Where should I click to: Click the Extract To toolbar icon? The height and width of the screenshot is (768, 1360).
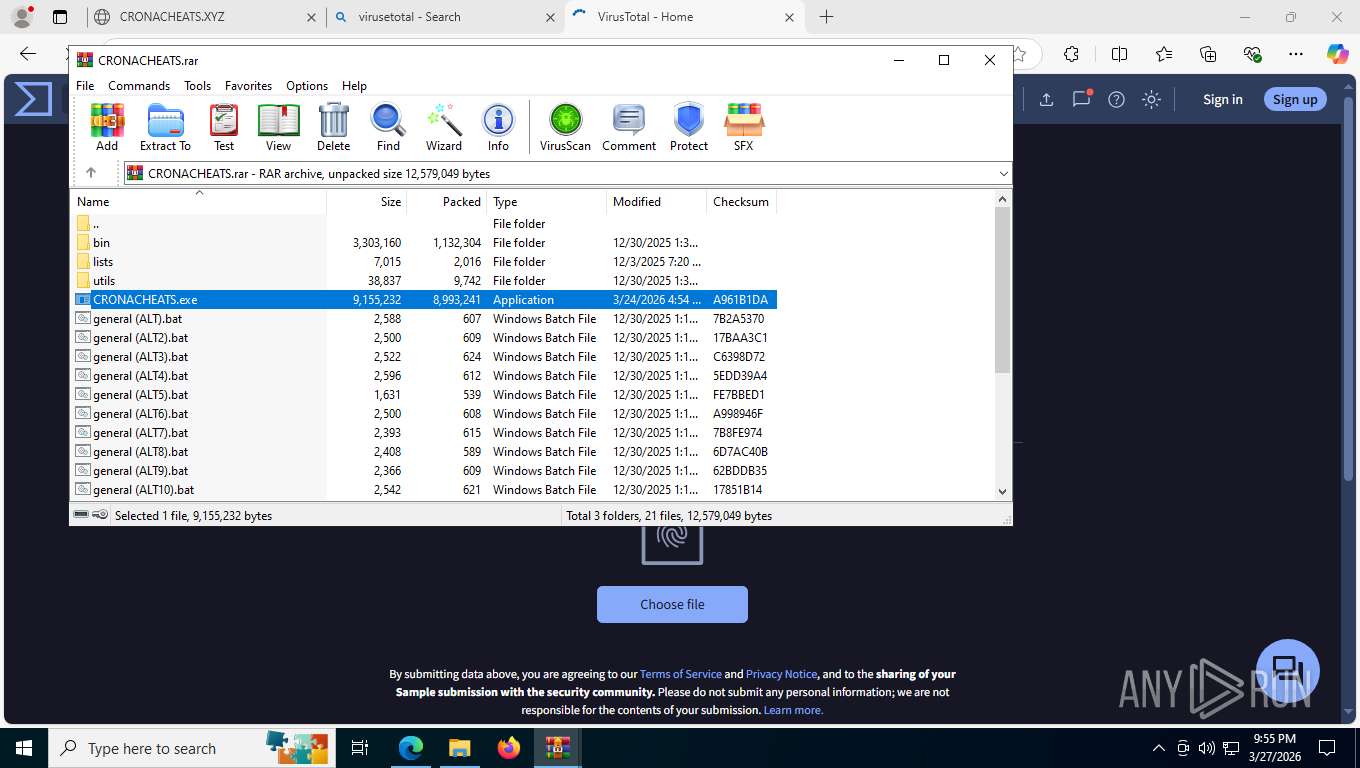(165, 127)
